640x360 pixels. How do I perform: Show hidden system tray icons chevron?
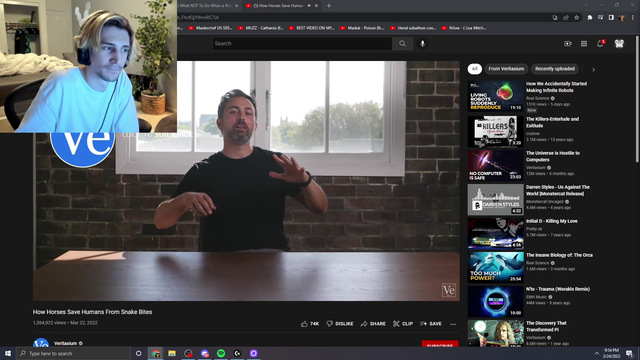(596, 353)
